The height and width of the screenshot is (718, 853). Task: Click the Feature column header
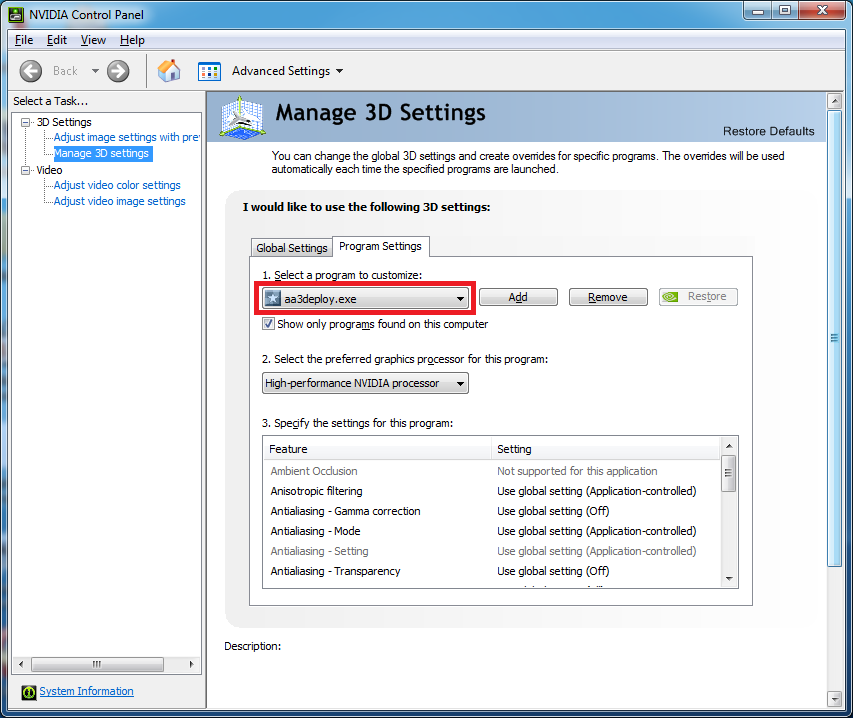(x=378, y=449)
